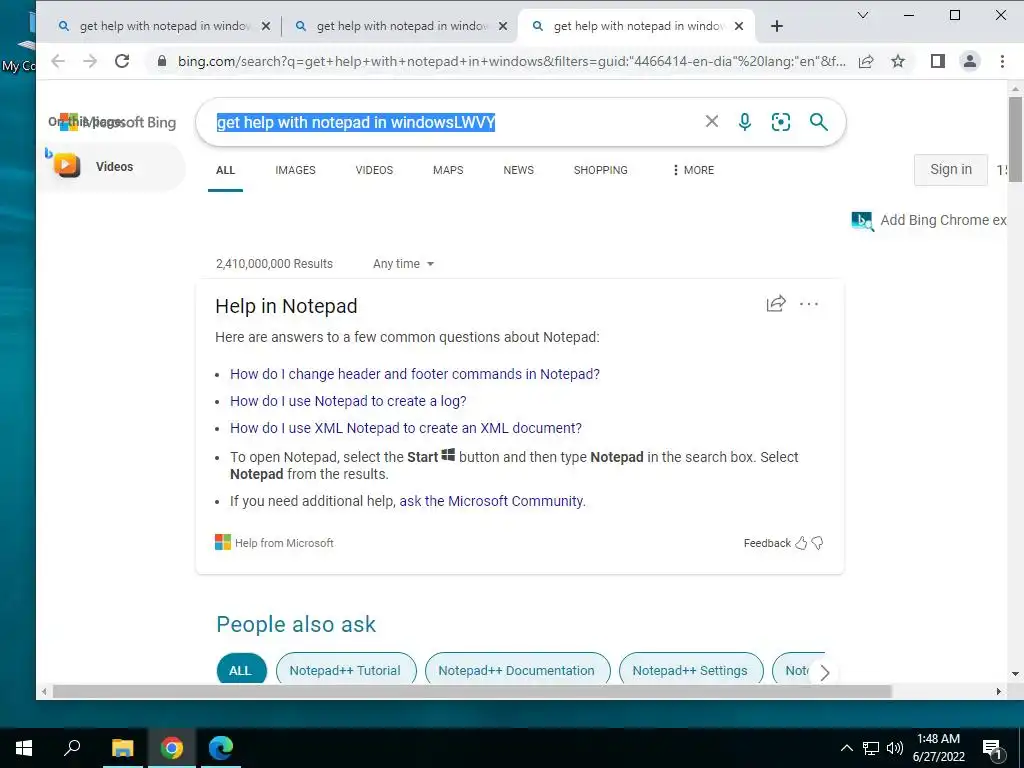The image size is (1024, 768).
Task: Bookmark this page with the star icon
Action: point(898,61)
